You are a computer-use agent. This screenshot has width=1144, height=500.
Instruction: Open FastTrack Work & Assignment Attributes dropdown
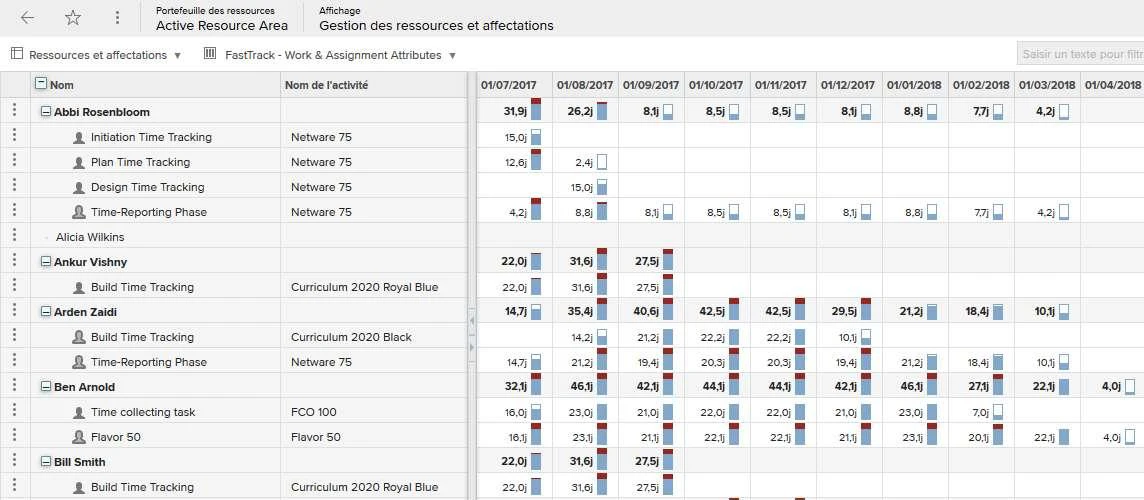[x=331, y=55]
